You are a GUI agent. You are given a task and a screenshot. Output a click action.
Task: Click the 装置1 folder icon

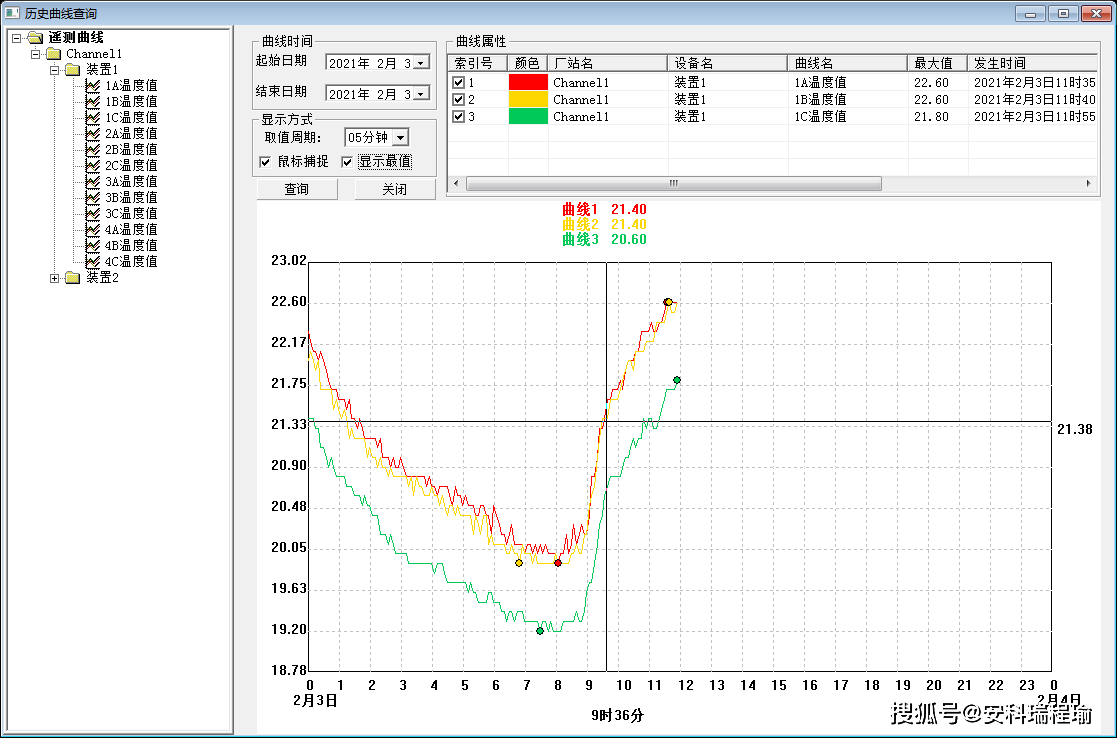[x=72, y=70]
